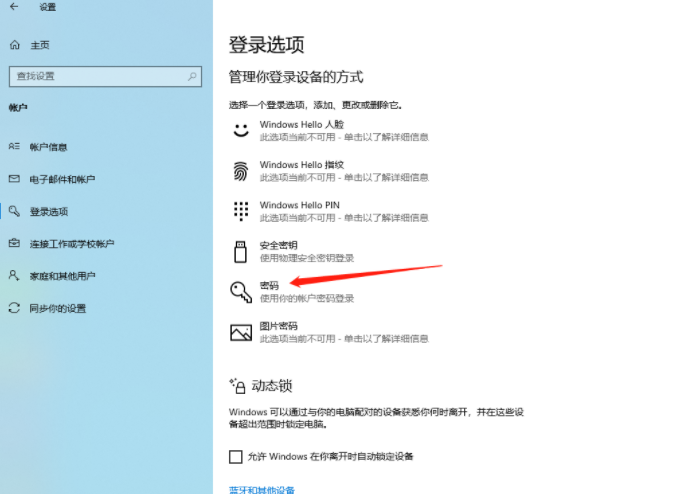Screen dimensions: 700x494
Task: Expand the 图片密码 sign-in option
Action: 330,332
